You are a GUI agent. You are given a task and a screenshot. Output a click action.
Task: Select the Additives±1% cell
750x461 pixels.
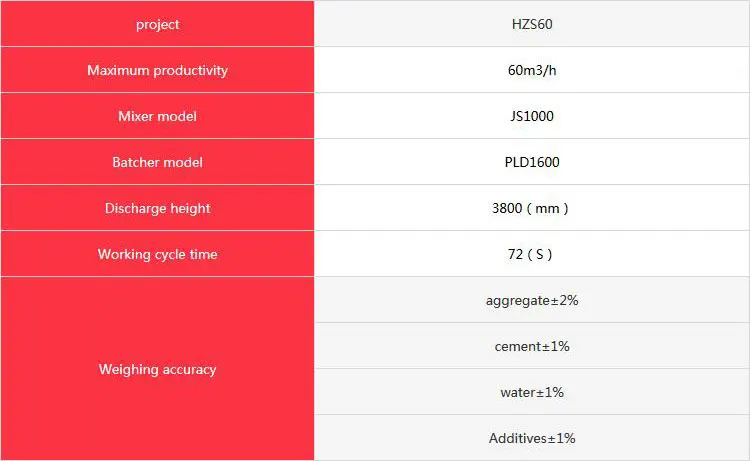pyautogui.click(x=531, y=438)
